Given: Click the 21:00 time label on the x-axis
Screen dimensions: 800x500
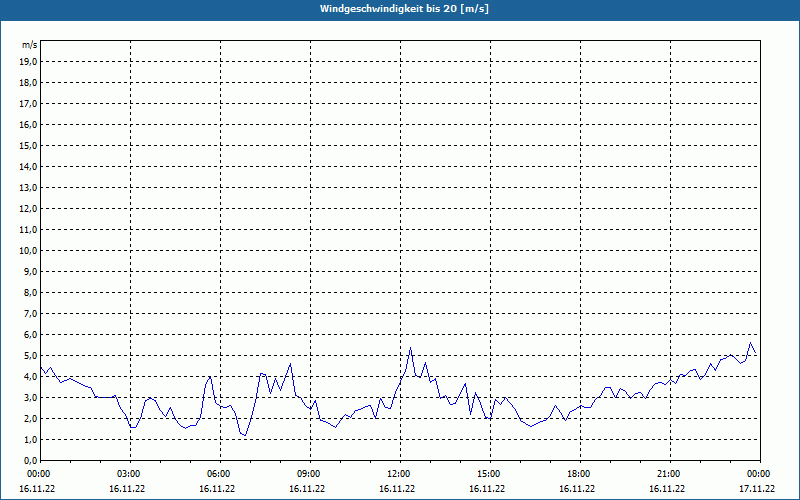Looking at the screenshot, I should (x=668, y=473).
